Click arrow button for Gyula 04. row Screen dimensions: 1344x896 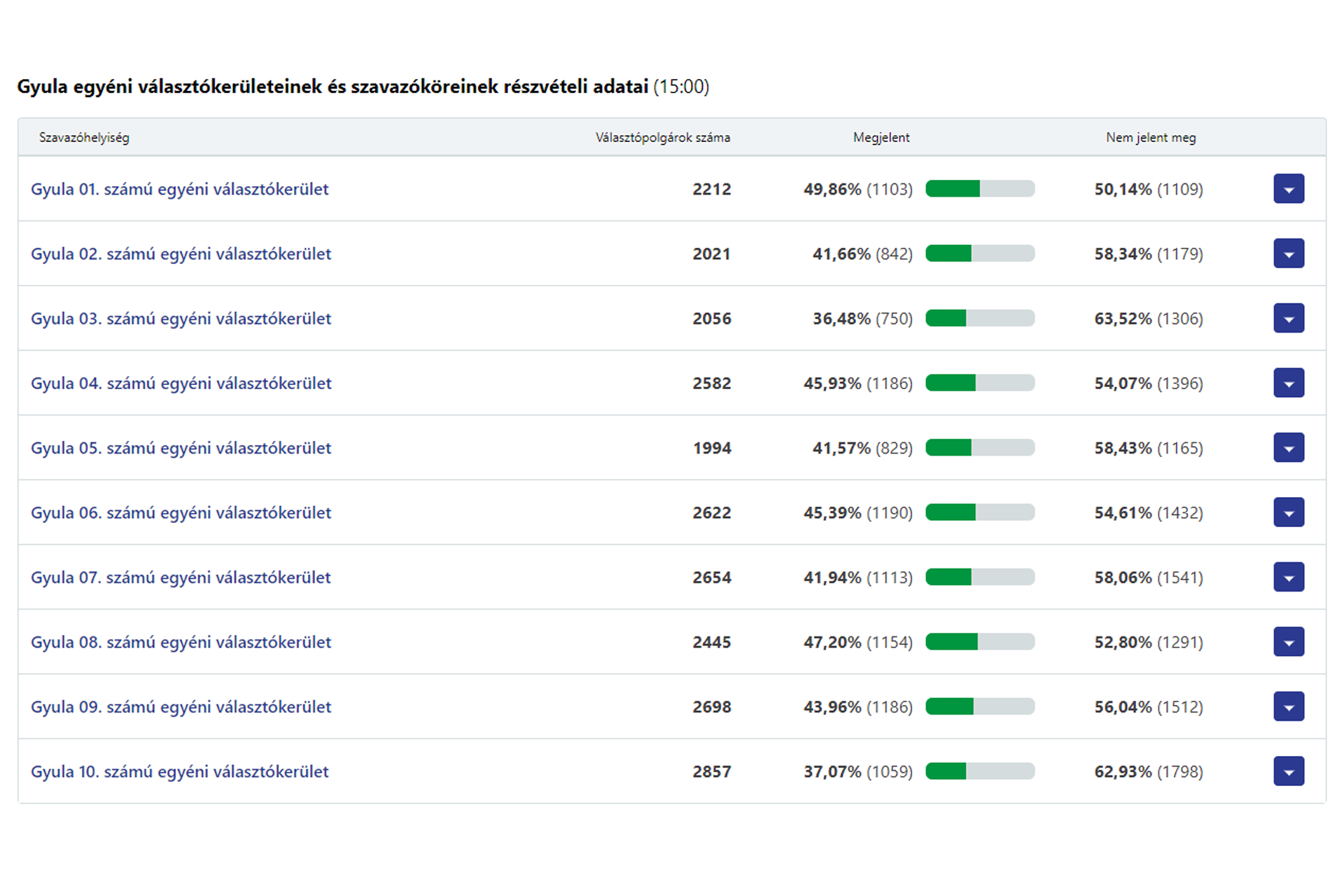[x=1288, y=383]
